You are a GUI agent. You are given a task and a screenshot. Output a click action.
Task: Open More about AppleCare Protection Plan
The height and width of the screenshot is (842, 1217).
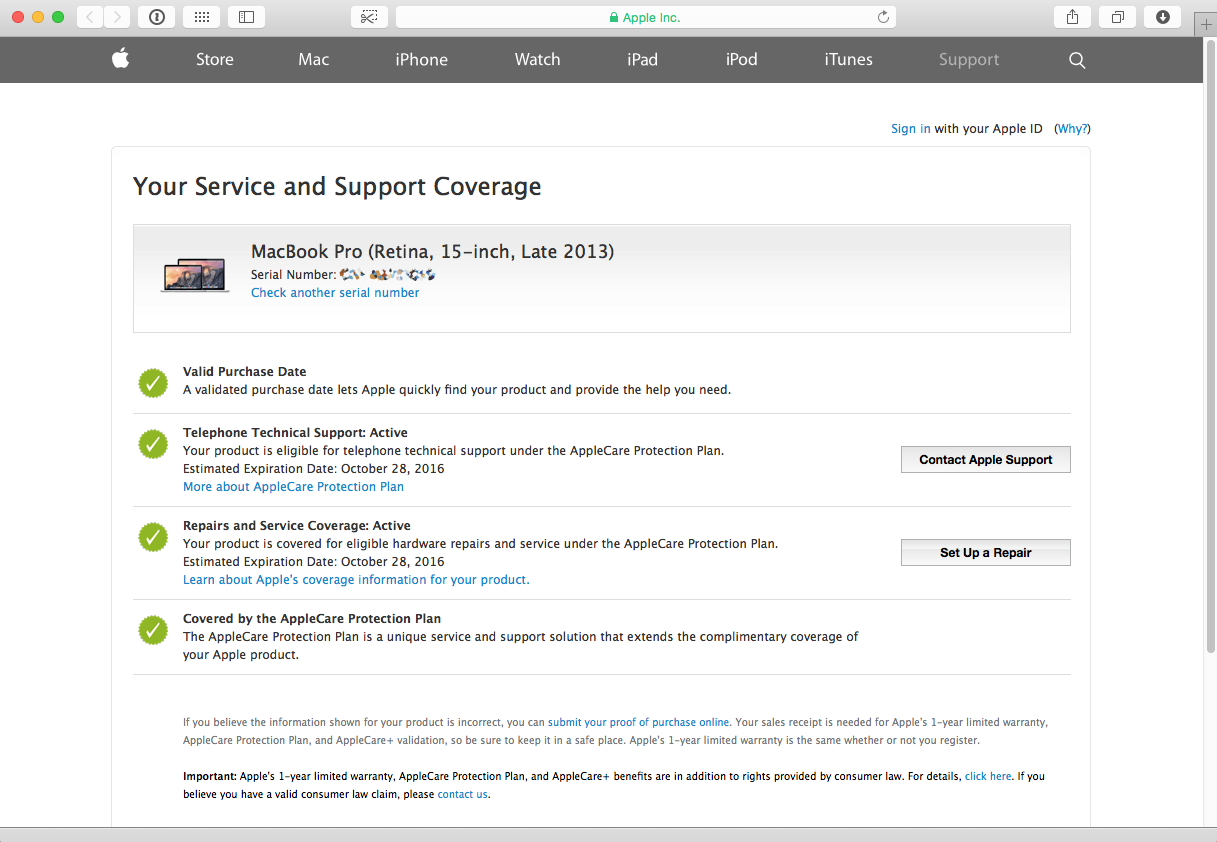click(x=293, y=487)
